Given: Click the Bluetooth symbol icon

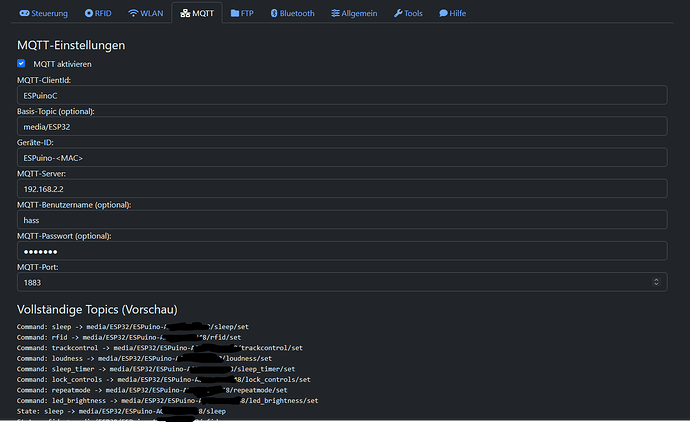Looking at the screenshot, I should tap(274, 14).
